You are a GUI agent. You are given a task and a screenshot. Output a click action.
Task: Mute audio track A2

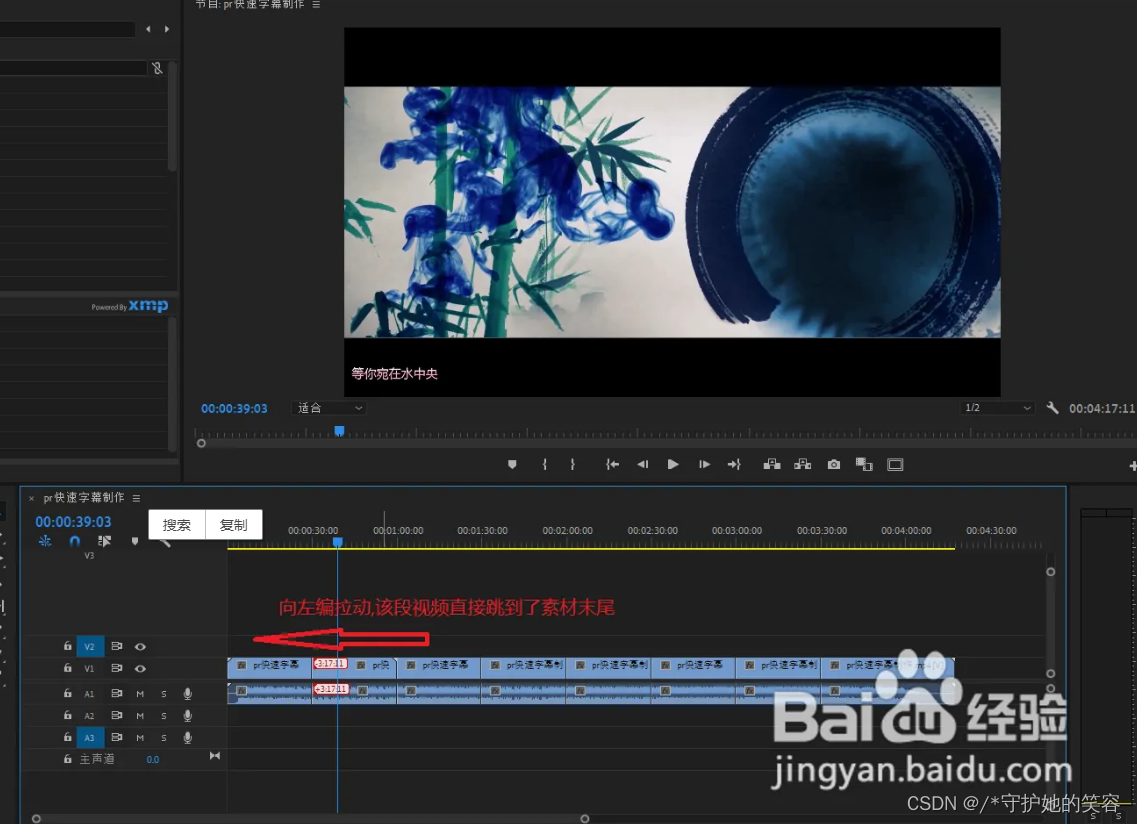140,716
